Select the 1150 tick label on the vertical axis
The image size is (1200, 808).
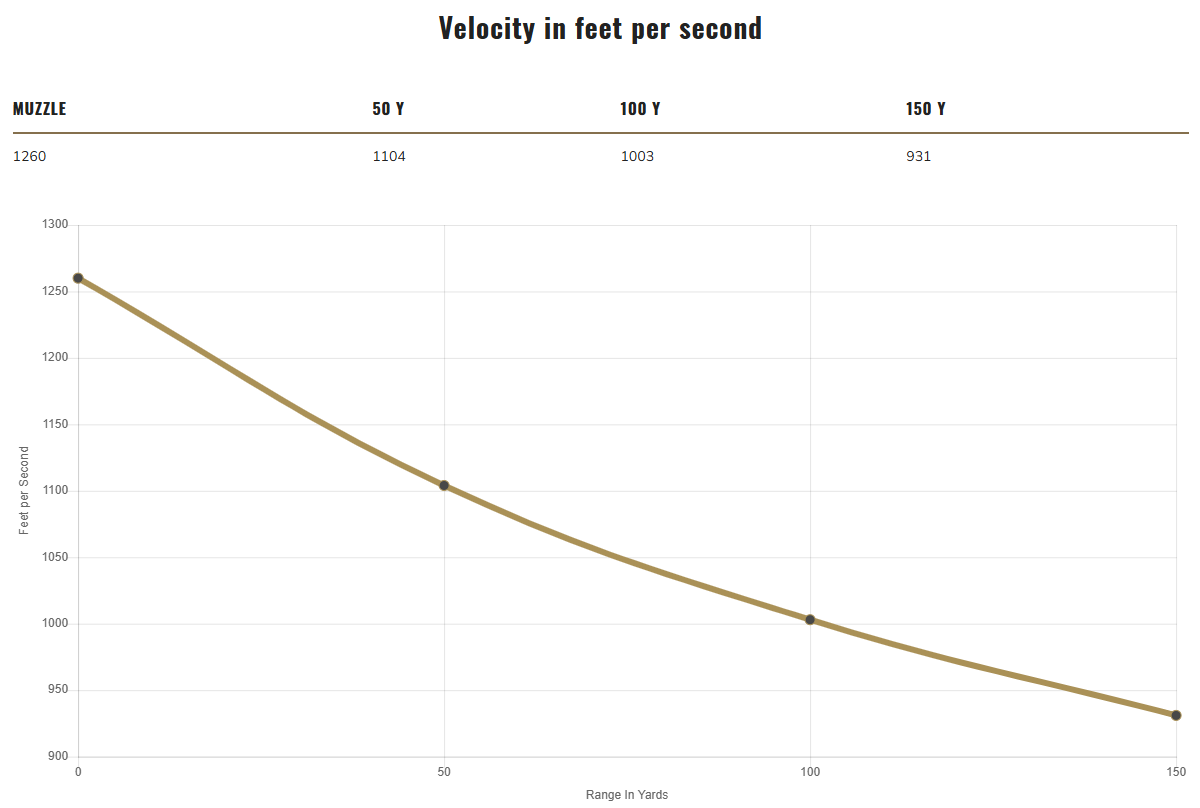tap(56, 425)
